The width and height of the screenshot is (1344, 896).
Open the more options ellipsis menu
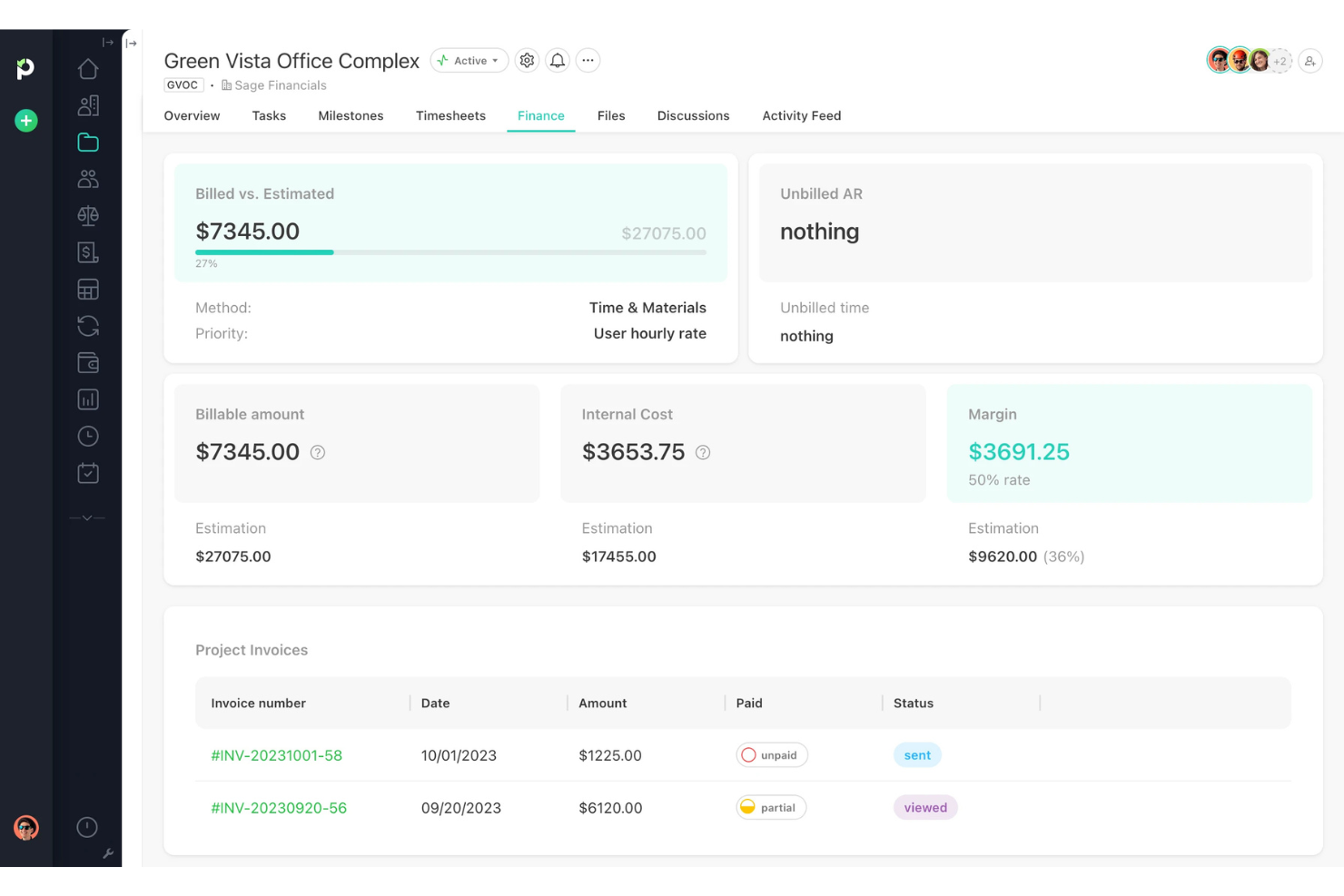tap(588, 60)
